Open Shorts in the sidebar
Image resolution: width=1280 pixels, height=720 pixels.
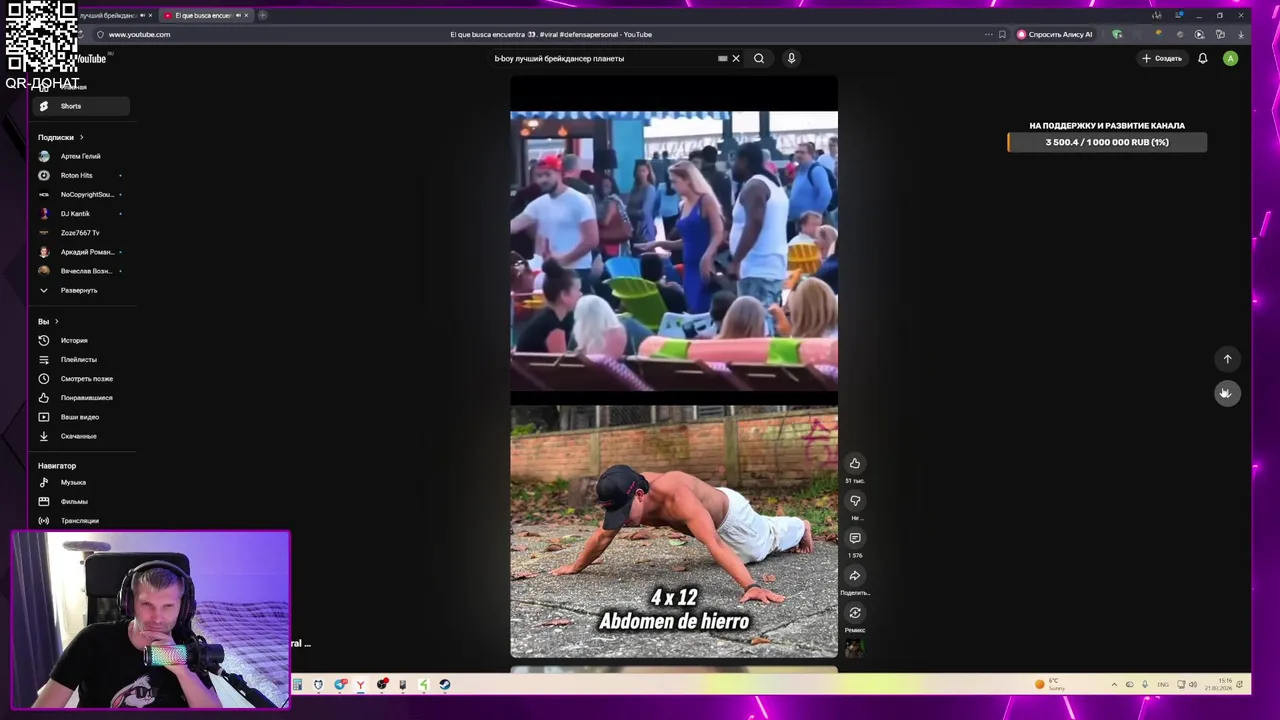tap(82, 106)
